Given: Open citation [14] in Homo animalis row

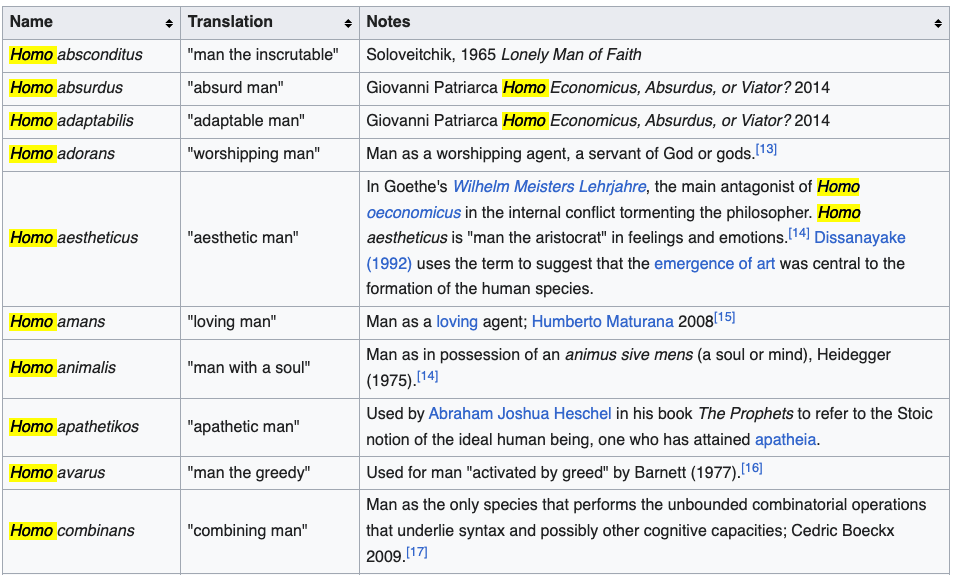Looking at the screenshot, I should tap(427, 376).
